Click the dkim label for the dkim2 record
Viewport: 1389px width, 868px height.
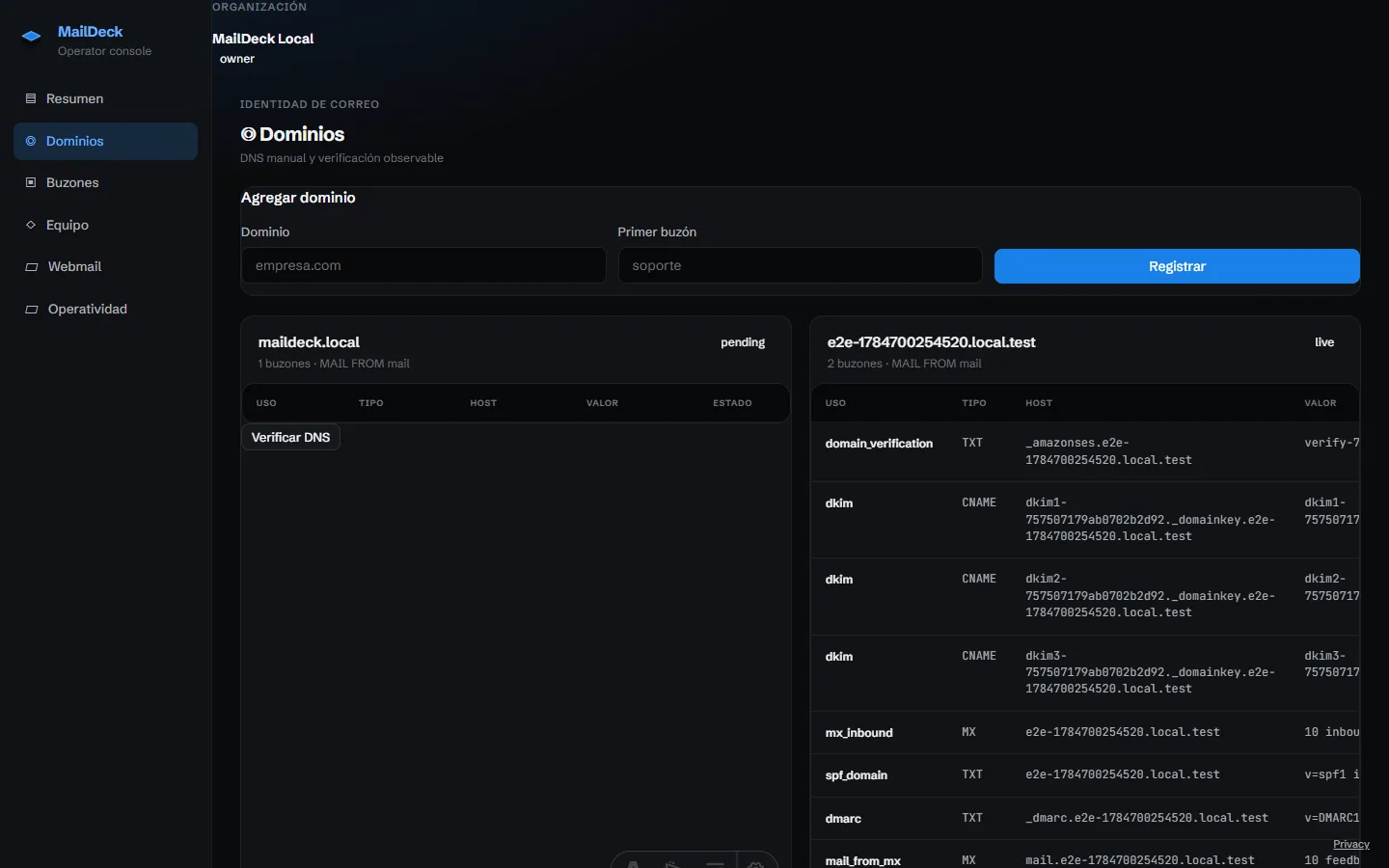coord(839,580)
